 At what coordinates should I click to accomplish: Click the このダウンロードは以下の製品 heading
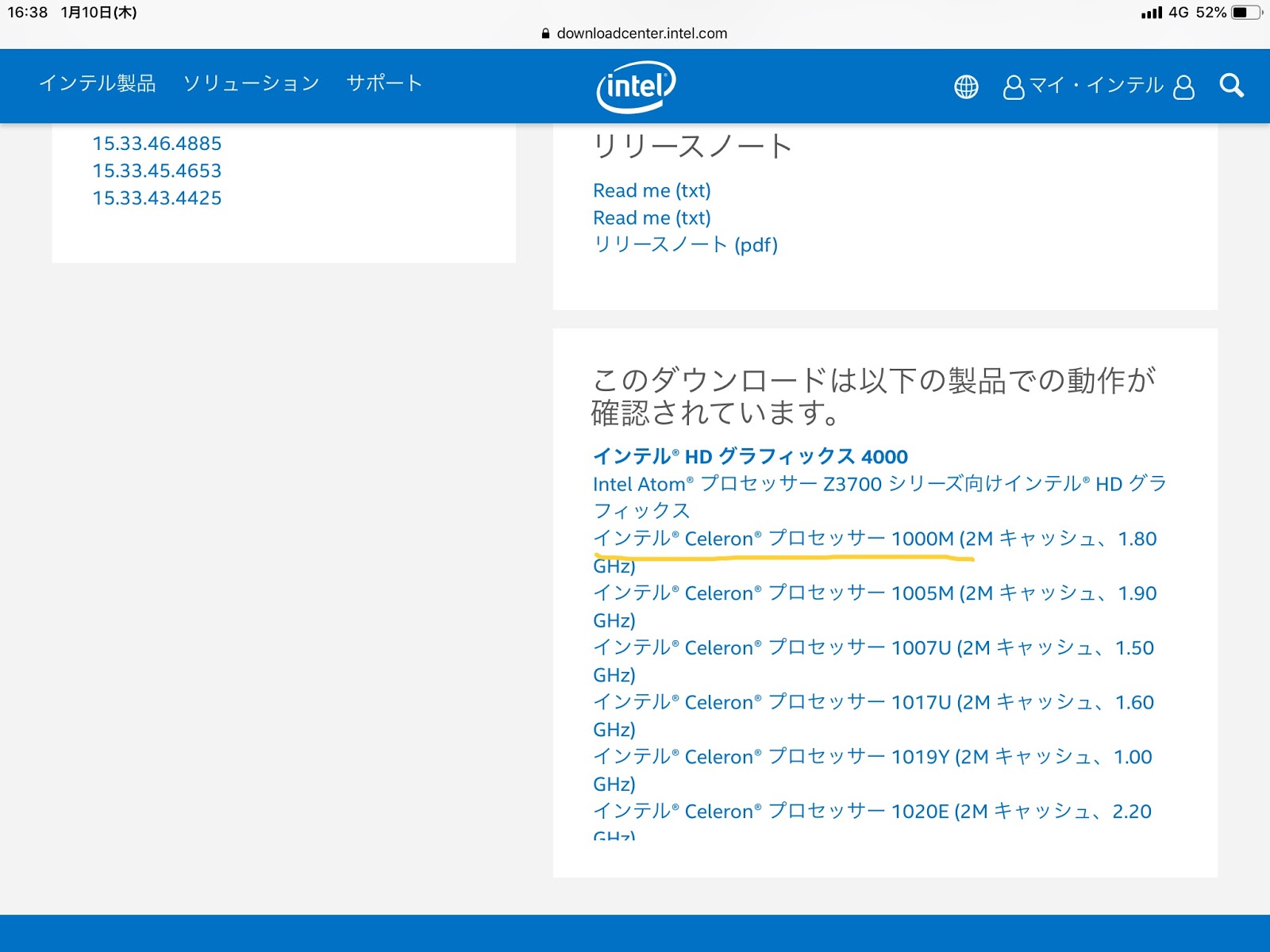point(873,396)
